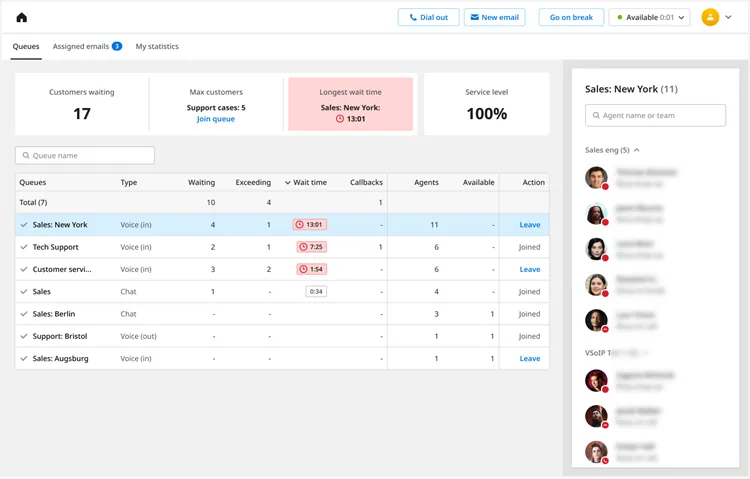Leave the Sales: Augsburg queue
Viewport: 750px width, 479px height.
[530, 358]
